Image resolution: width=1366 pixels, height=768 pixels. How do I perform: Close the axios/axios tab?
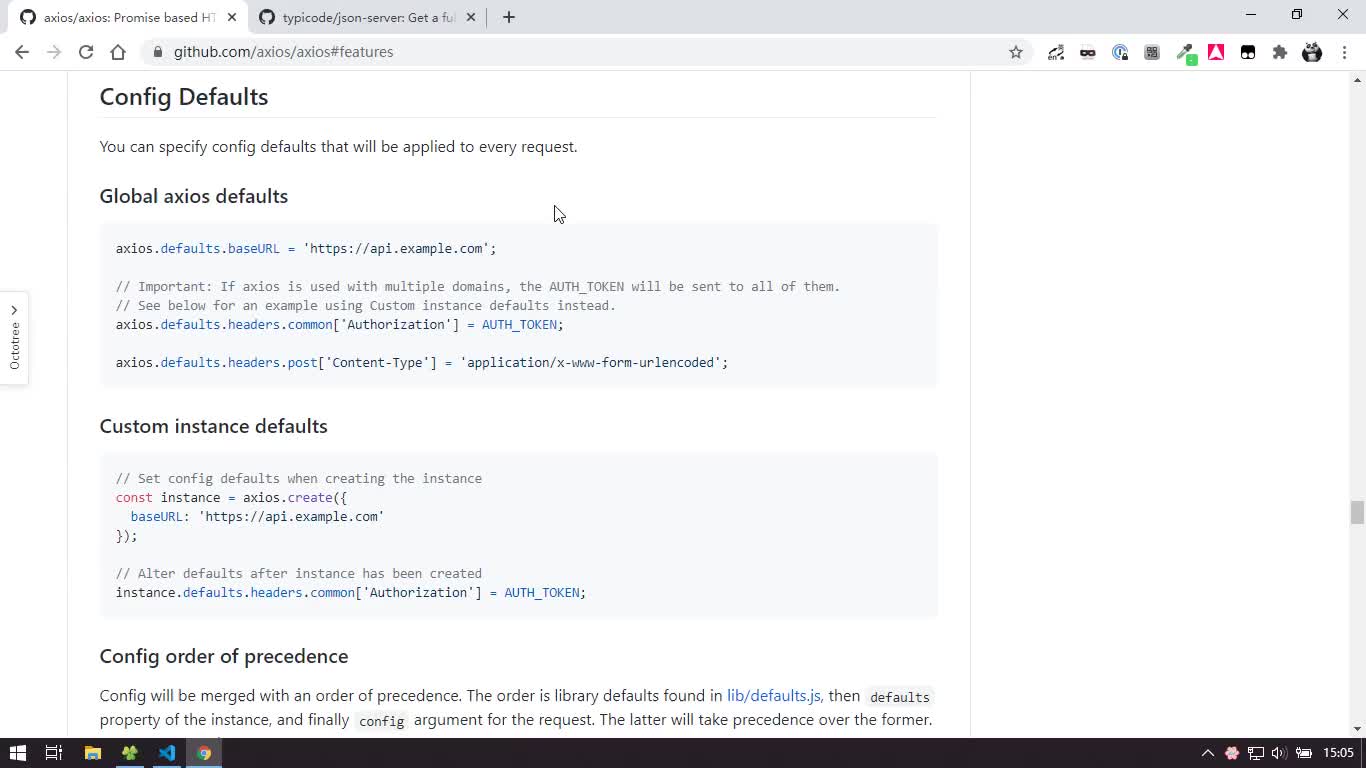click(x=232, y=17)
